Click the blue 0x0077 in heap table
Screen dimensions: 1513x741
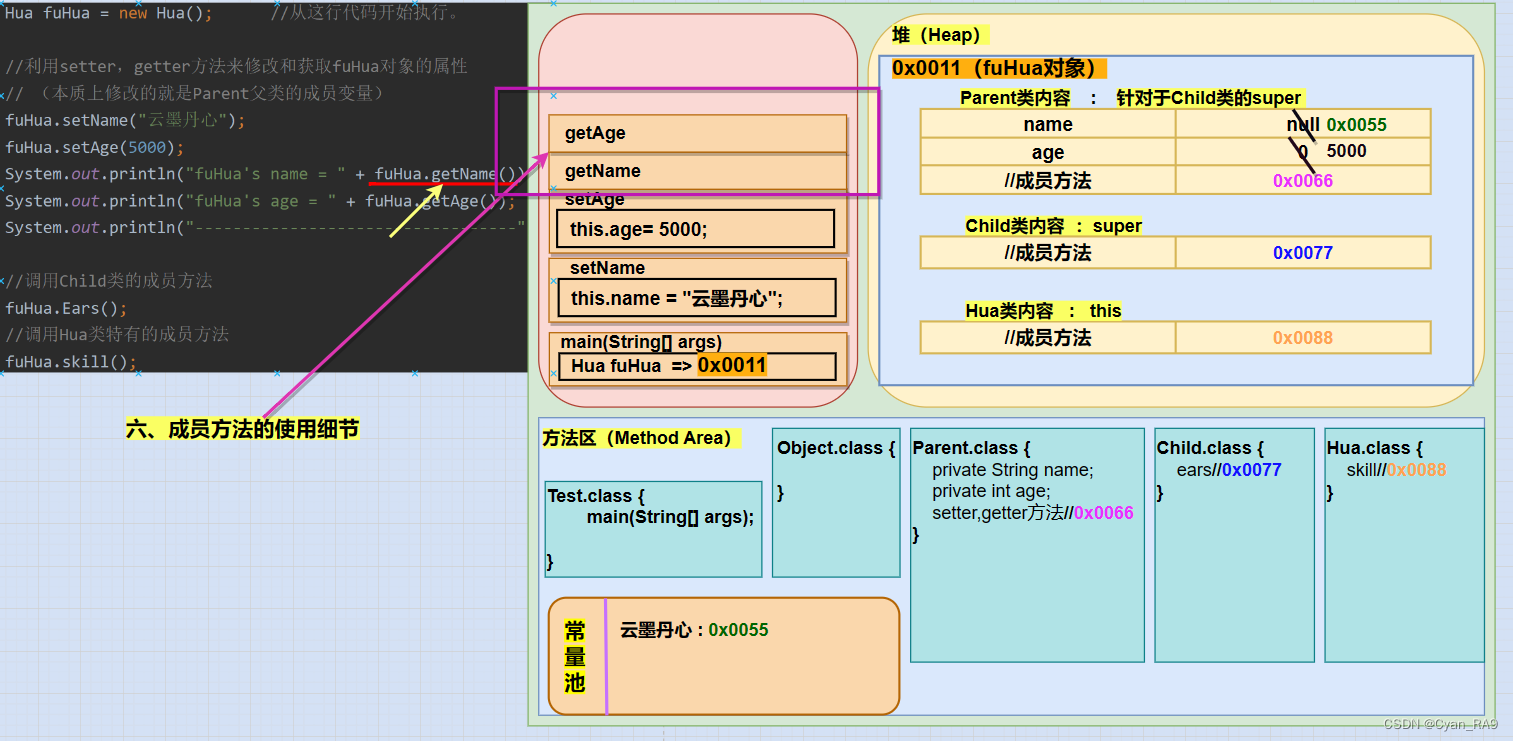point(1303,253)
